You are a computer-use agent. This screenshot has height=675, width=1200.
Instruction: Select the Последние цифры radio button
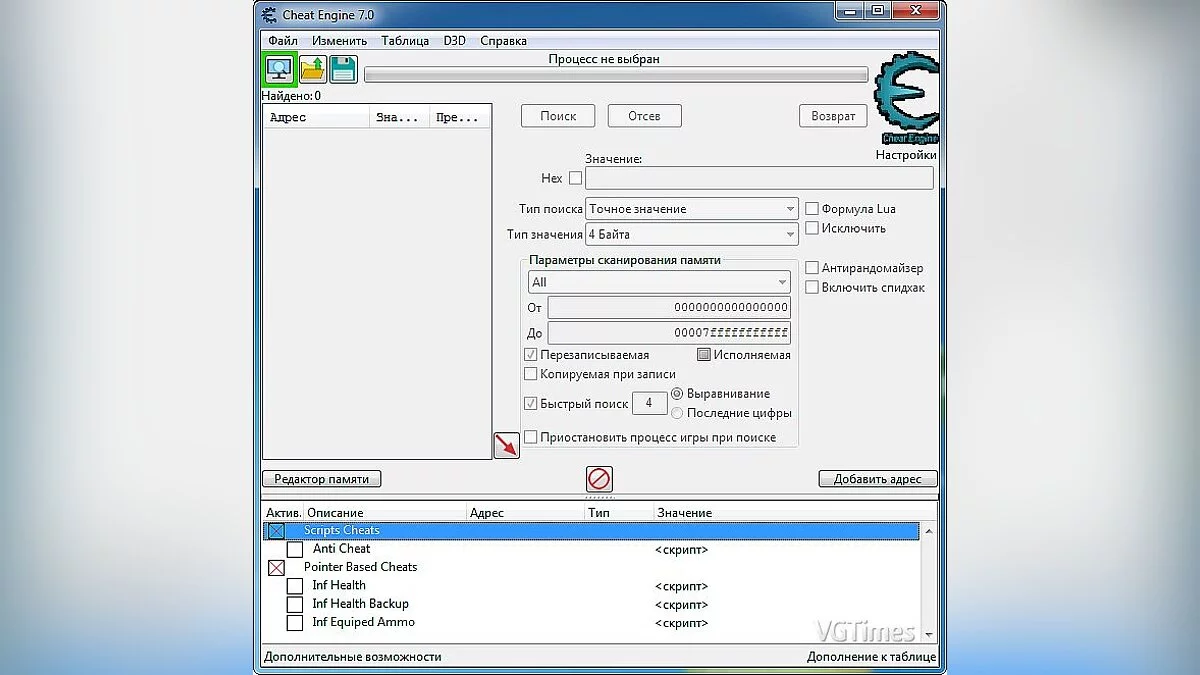coord(678,412)
